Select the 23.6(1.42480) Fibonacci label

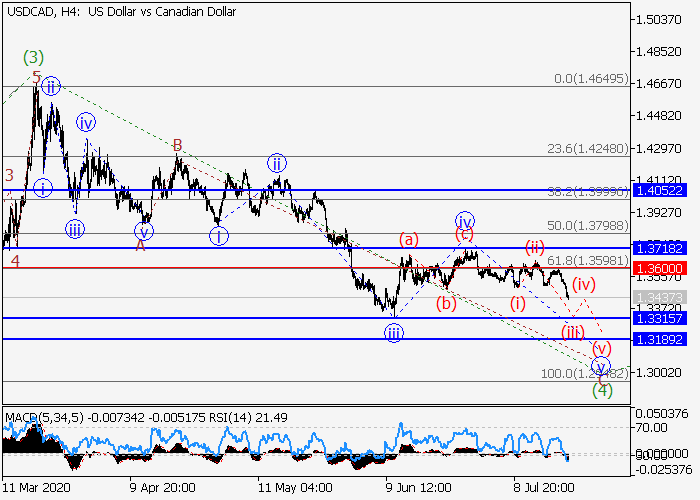(x=588, y=148)
